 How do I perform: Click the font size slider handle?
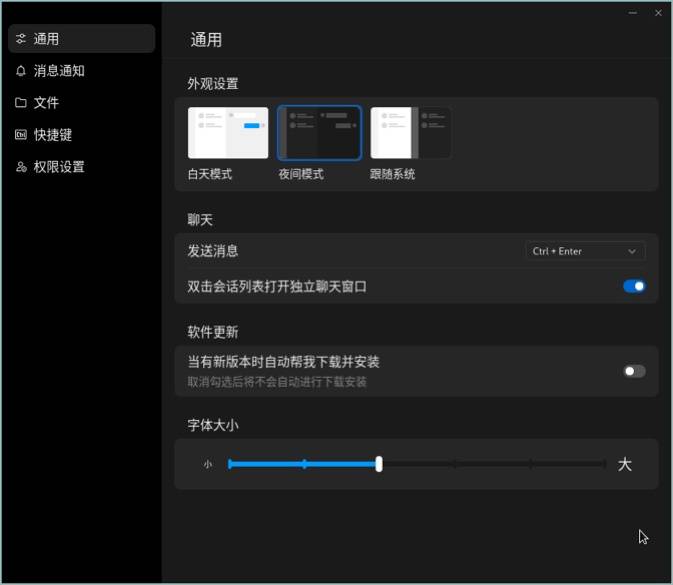click(379, 464)
